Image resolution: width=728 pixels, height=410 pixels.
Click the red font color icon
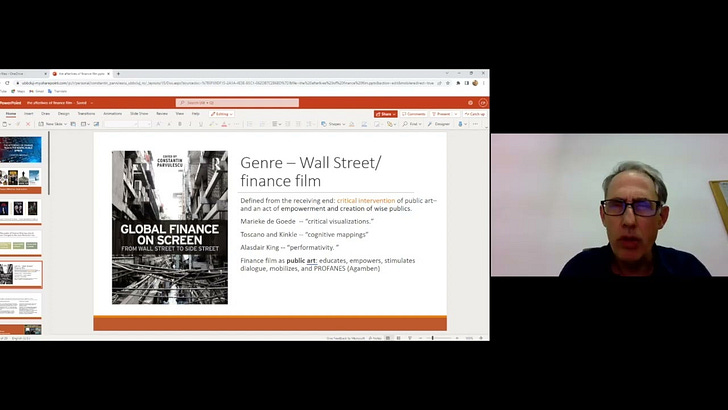click(224, 124)
